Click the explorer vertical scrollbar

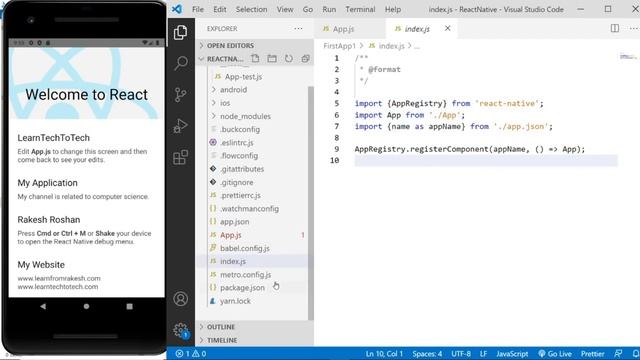pyautogui.click(x=311, y=203)
